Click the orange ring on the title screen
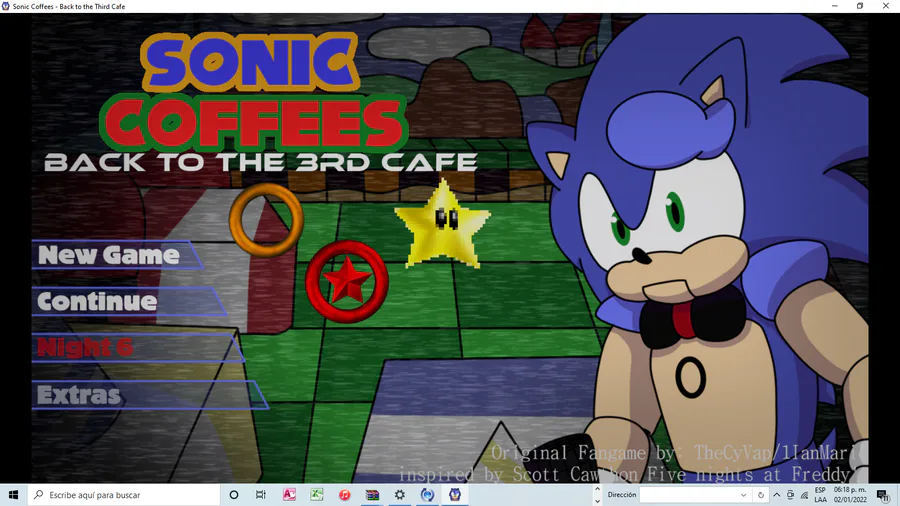 click(x=266, y=219)
